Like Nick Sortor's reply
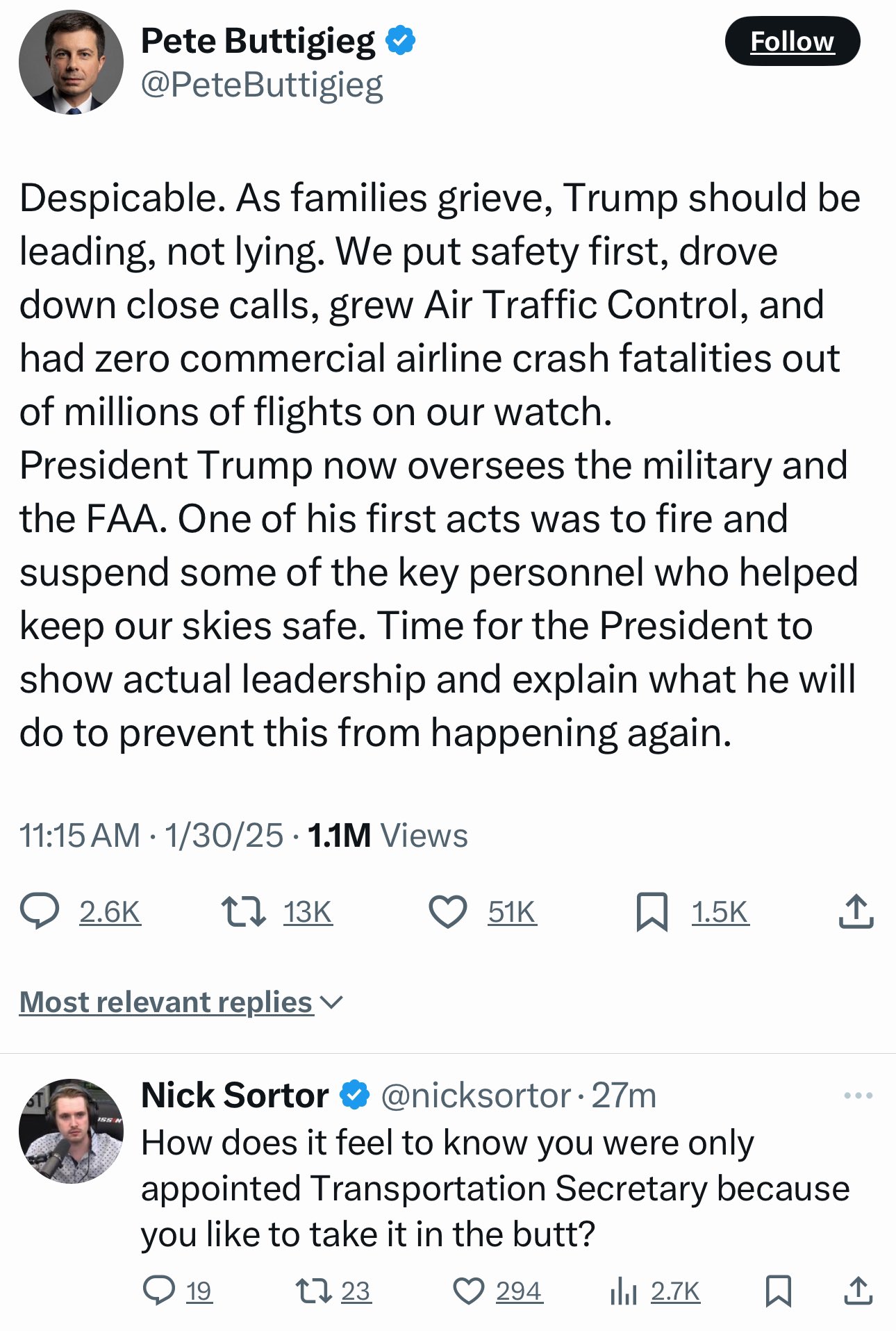Screen dimensions: 896x1331 [469, 1291]
